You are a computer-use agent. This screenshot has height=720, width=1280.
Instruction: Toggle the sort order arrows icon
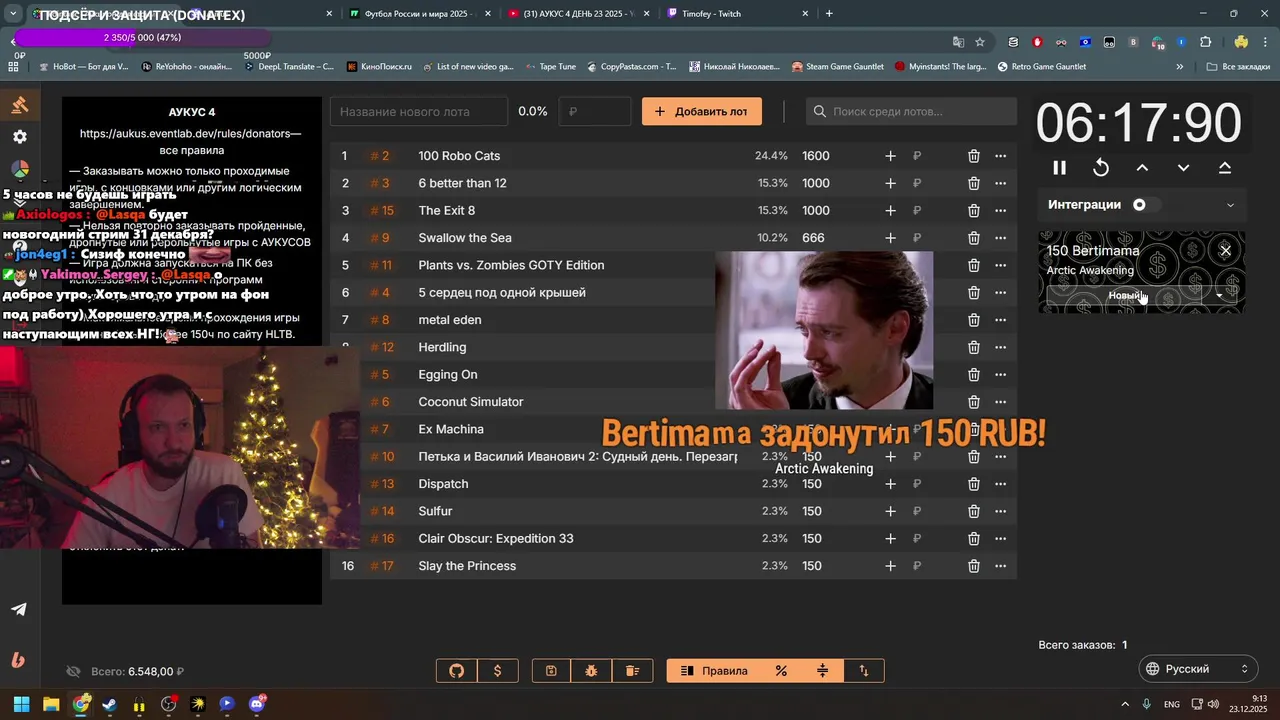point(864,671)
